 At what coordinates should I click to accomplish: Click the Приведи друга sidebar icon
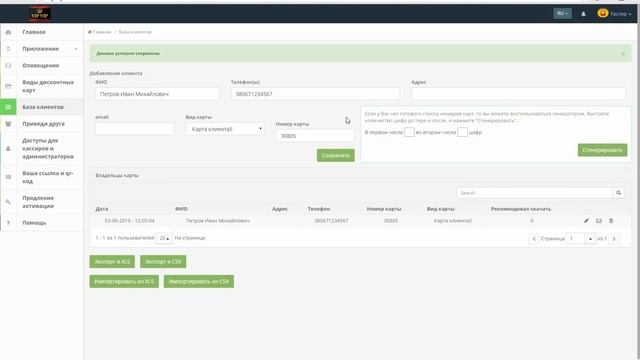click(x=8, y=124)
